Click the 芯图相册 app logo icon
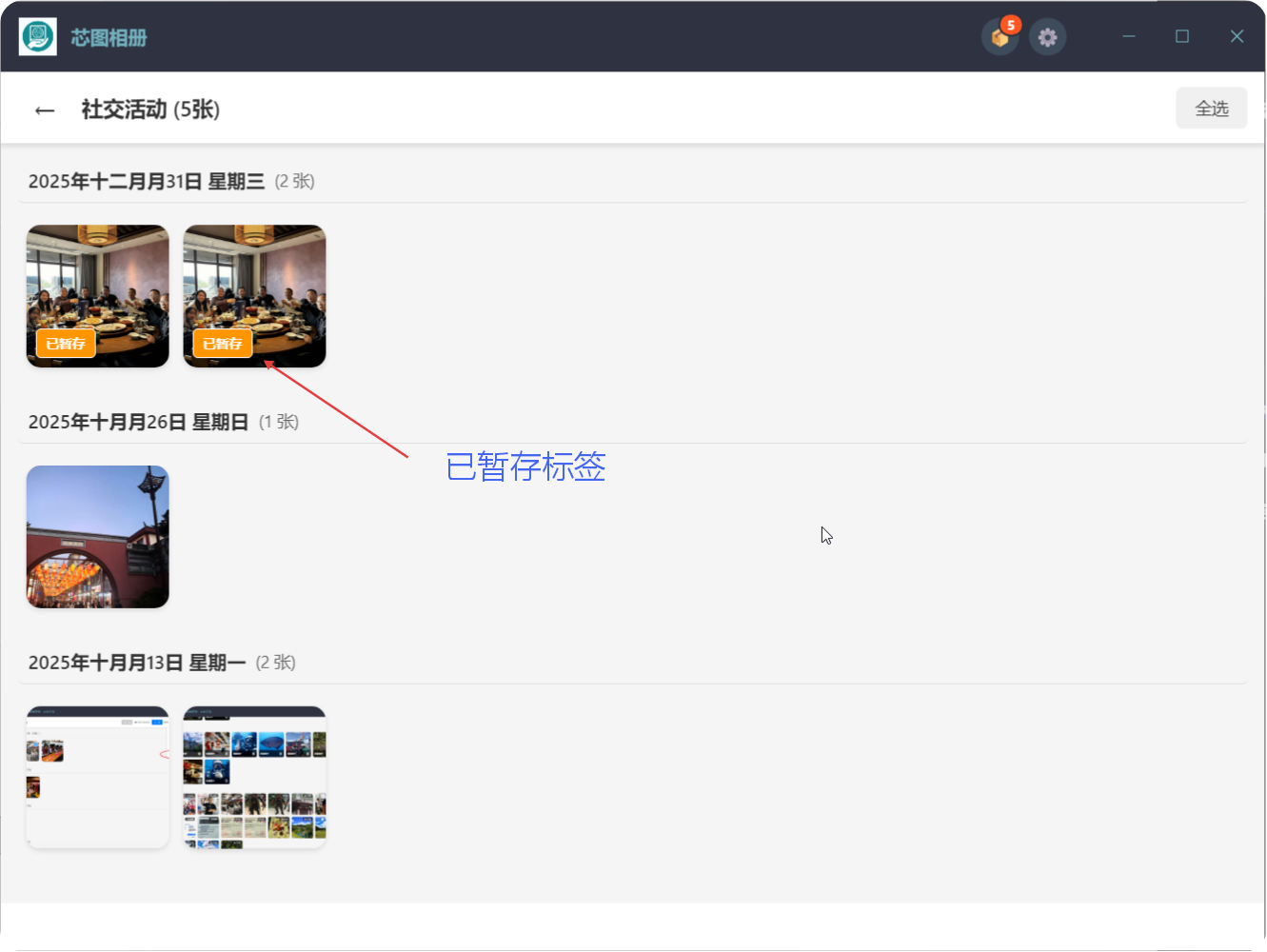Viewport: 1267px width, 952px height. pos(37,37)
